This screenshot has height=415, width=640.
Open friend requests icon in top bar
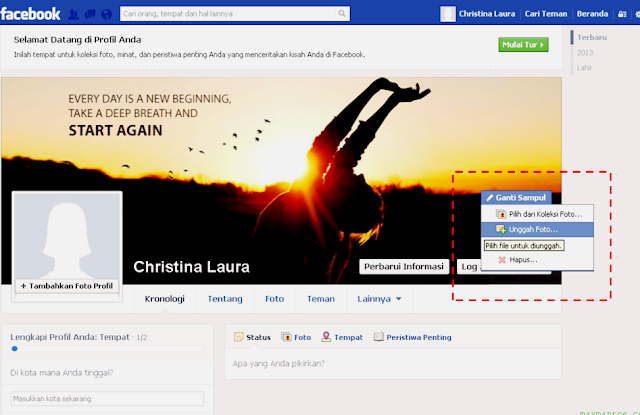73,14
